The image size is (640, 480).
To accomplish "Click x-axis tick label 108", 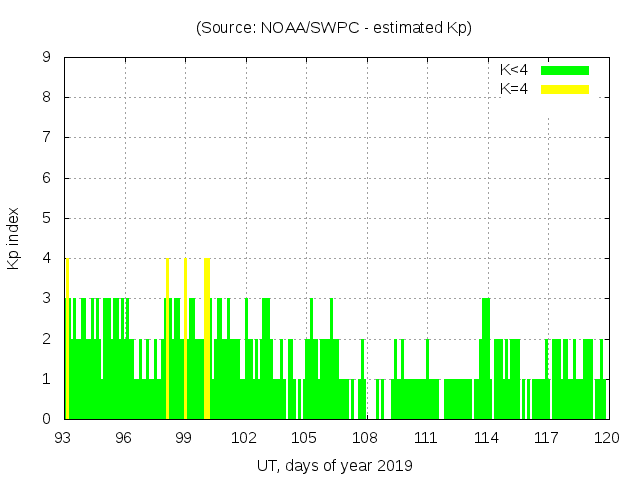I will coord(365,438).
